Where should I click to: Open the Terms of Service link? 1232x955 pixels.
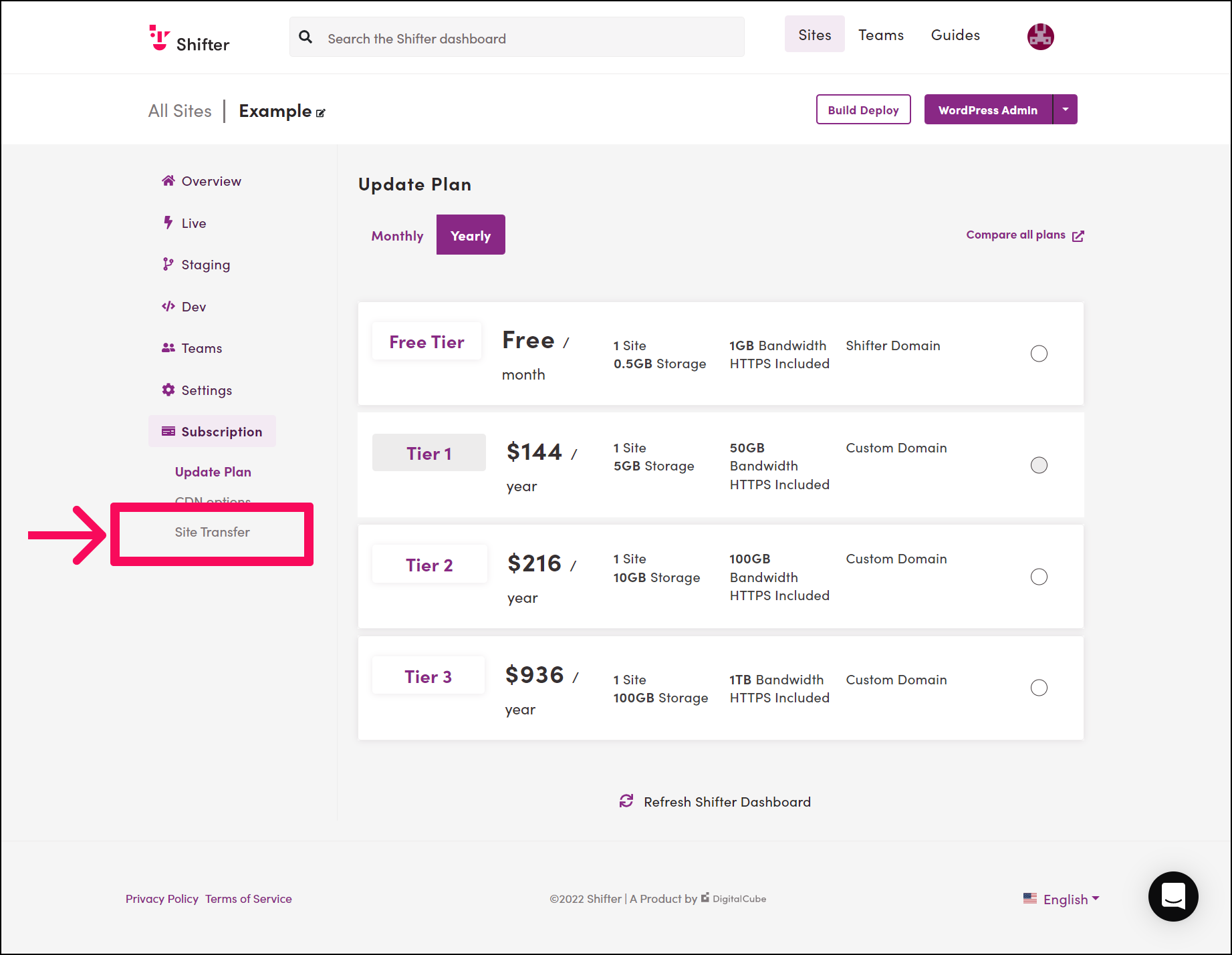tap(249, 899)
